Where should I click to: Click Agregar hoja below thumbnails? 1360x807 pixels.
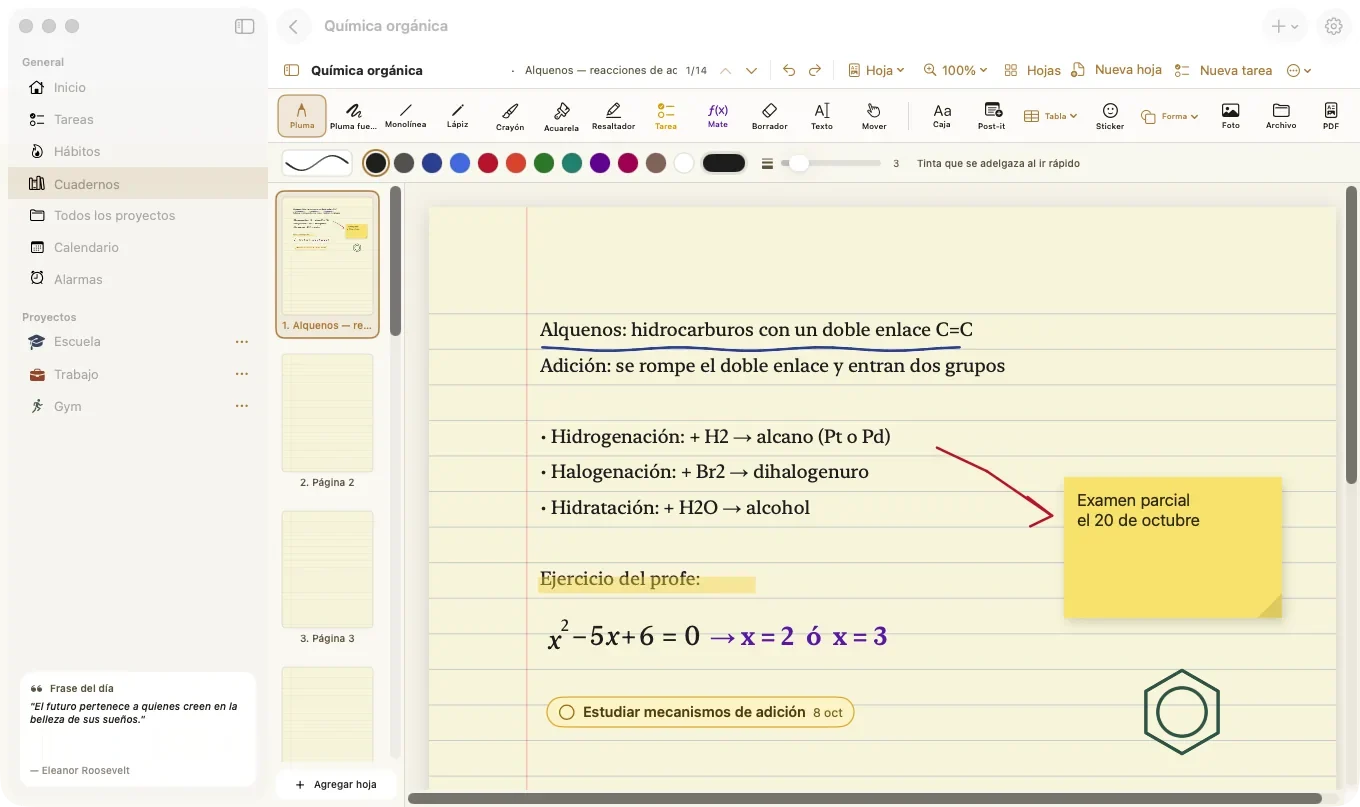point(336,784)
